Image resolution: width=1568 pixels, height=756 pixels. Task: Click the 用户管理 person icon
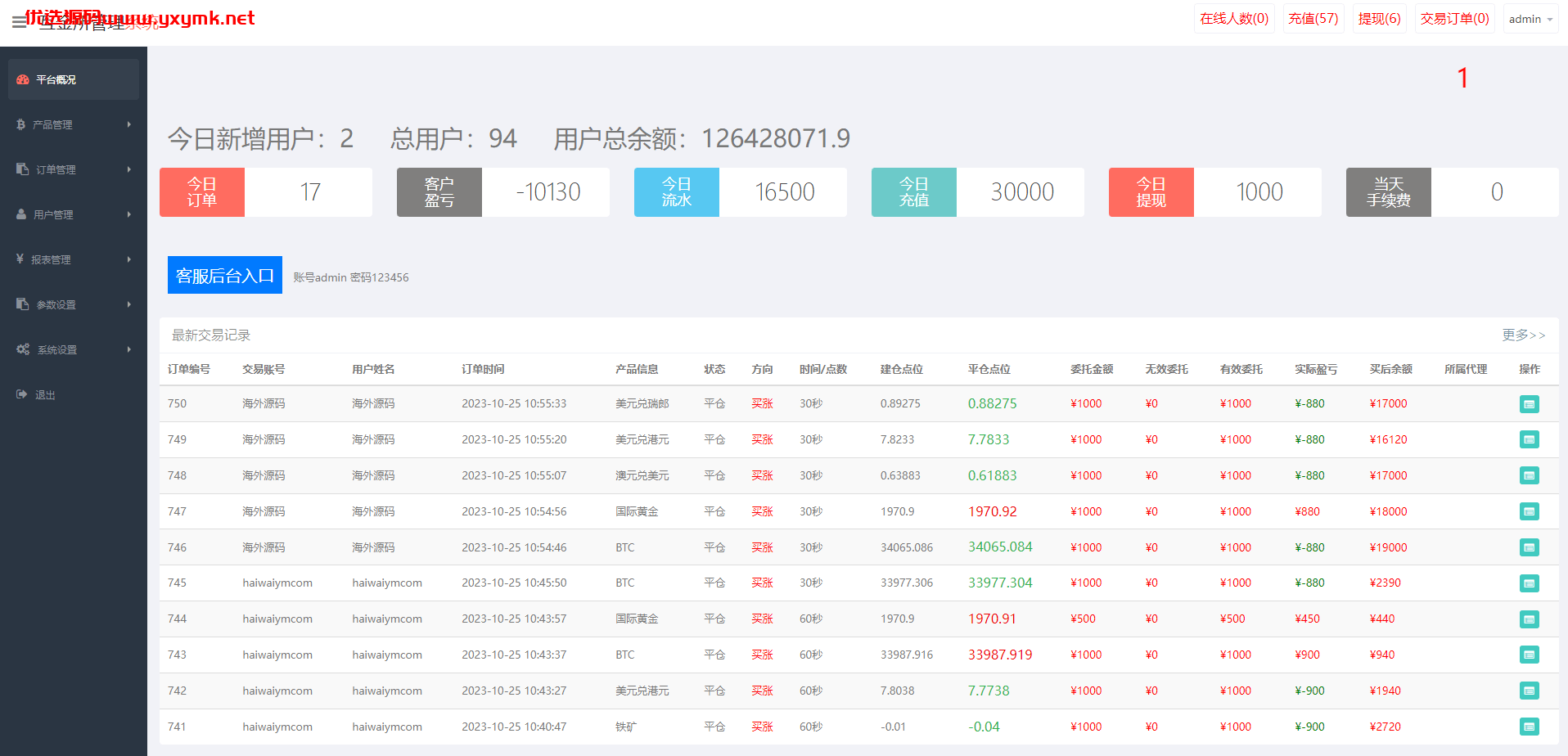21,214
